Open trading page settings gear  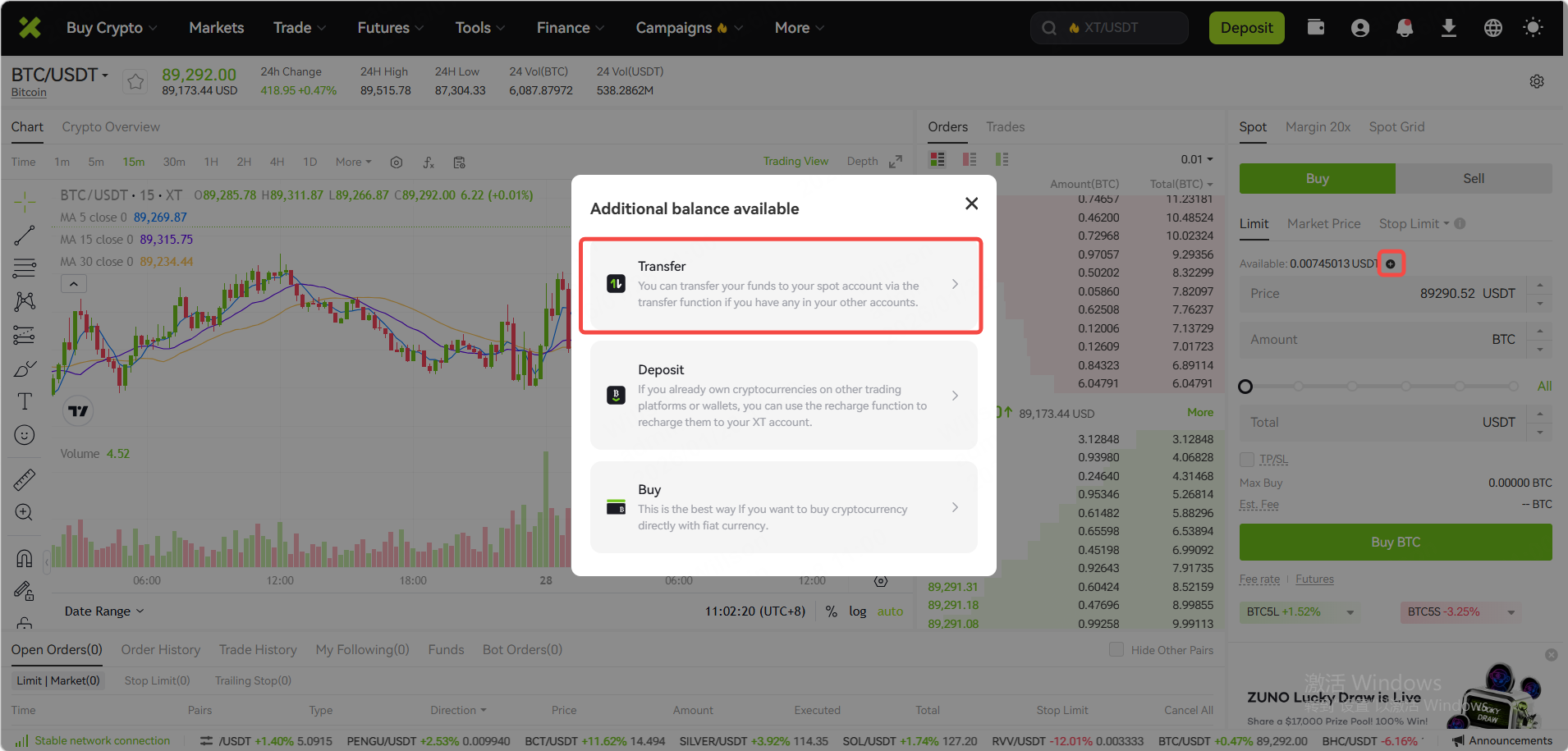(x=1537, y=81)
